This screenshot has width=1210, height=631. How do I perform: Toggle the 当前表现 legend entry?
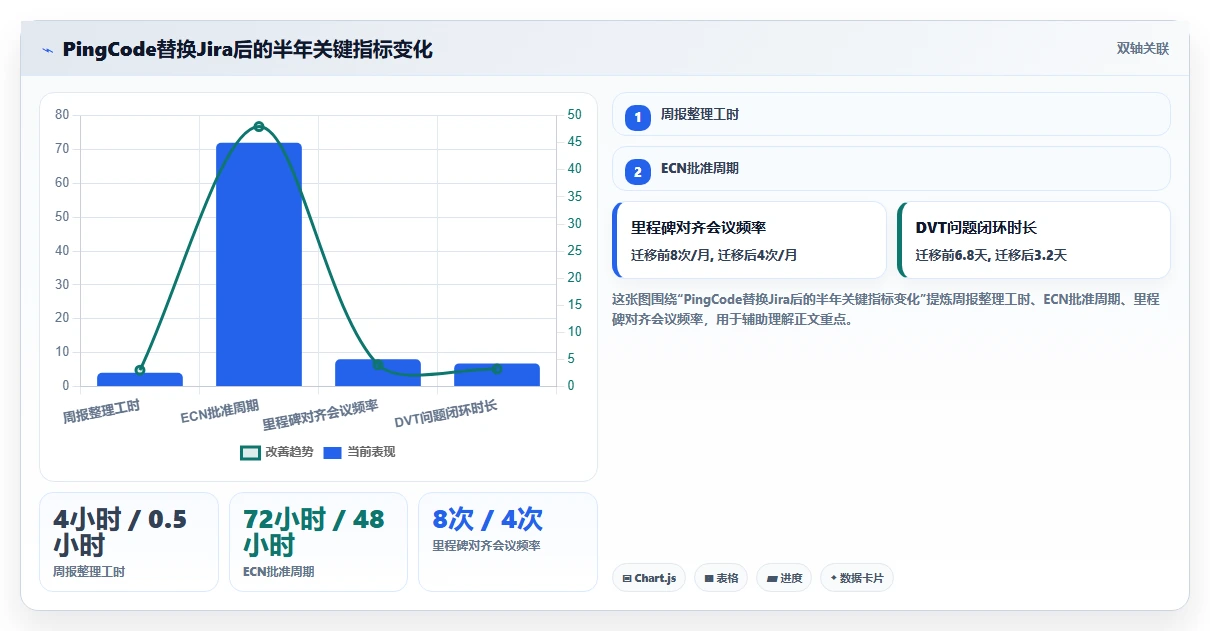pyautogui.click(x=359, y=452)
